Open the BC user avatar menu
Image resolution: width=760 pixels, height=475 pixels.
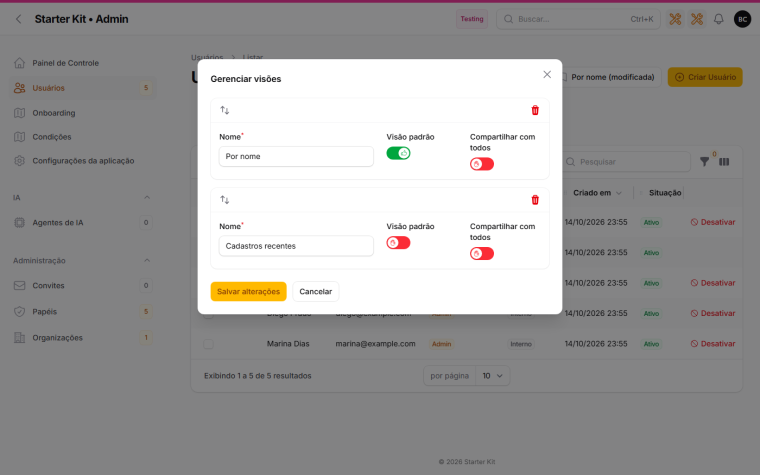[743, 19]
